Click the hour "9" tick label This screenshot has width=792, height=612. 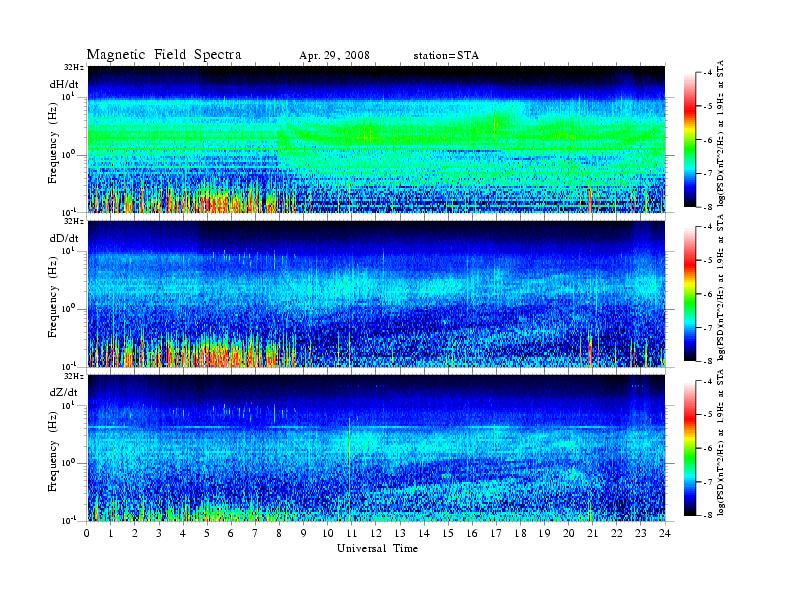tap(304, 534)
